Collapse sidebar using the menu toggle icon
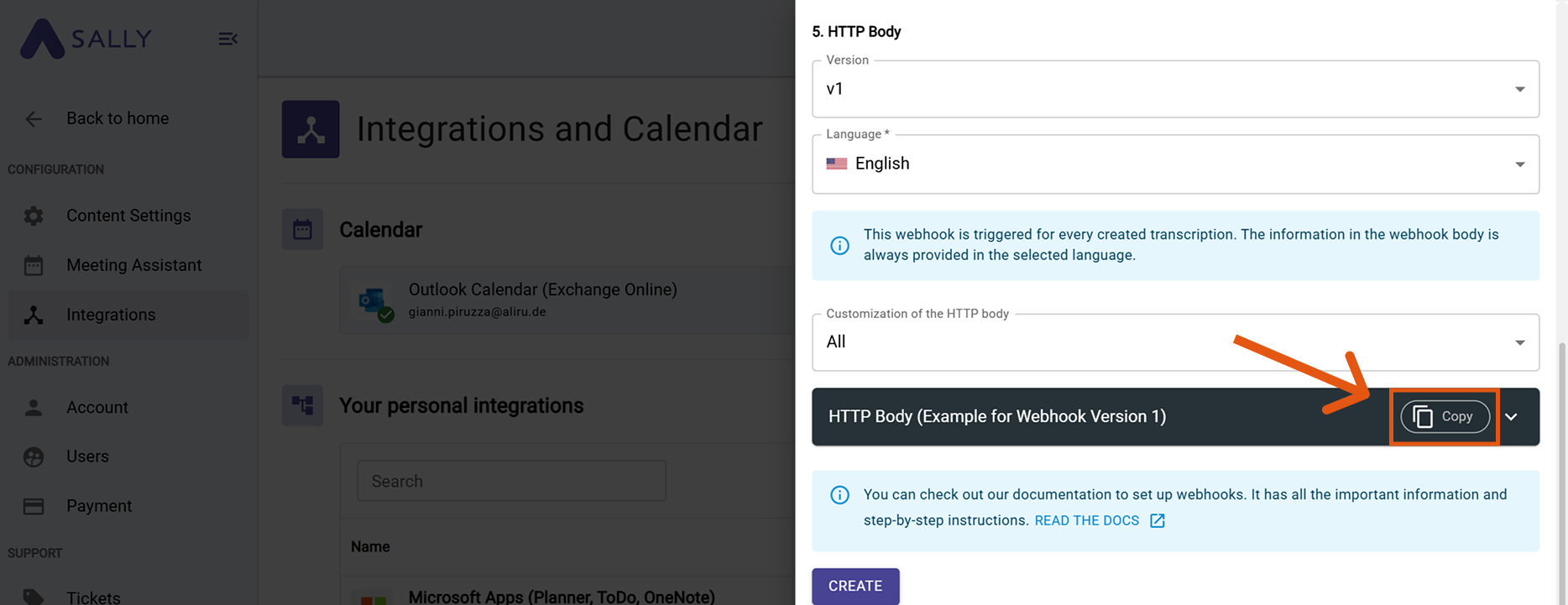Image resolution: width=1568 pixels, height=605 pixels. [x=227, y=39]
